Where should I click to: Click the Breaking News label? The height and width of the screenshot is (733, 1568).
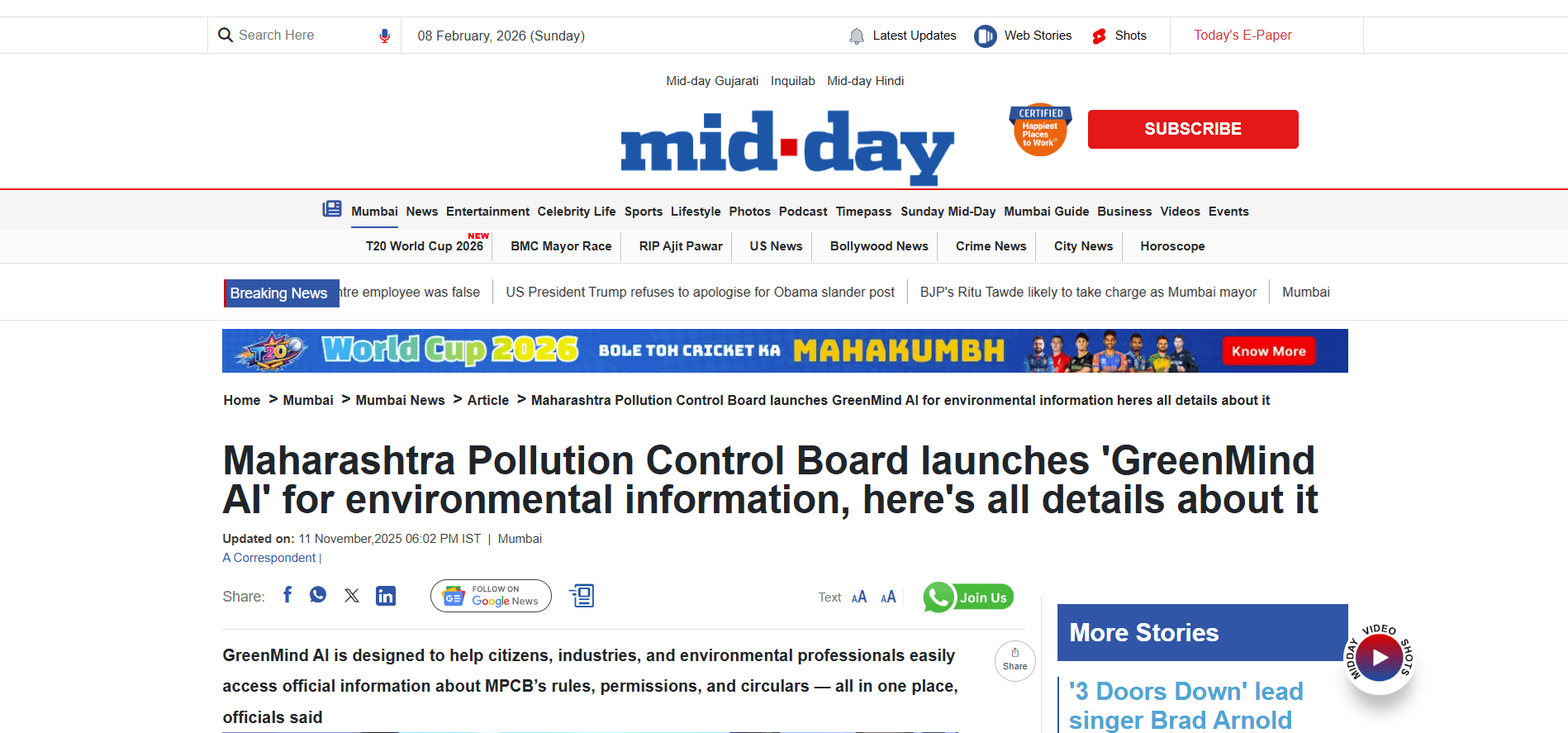[281, 293]
